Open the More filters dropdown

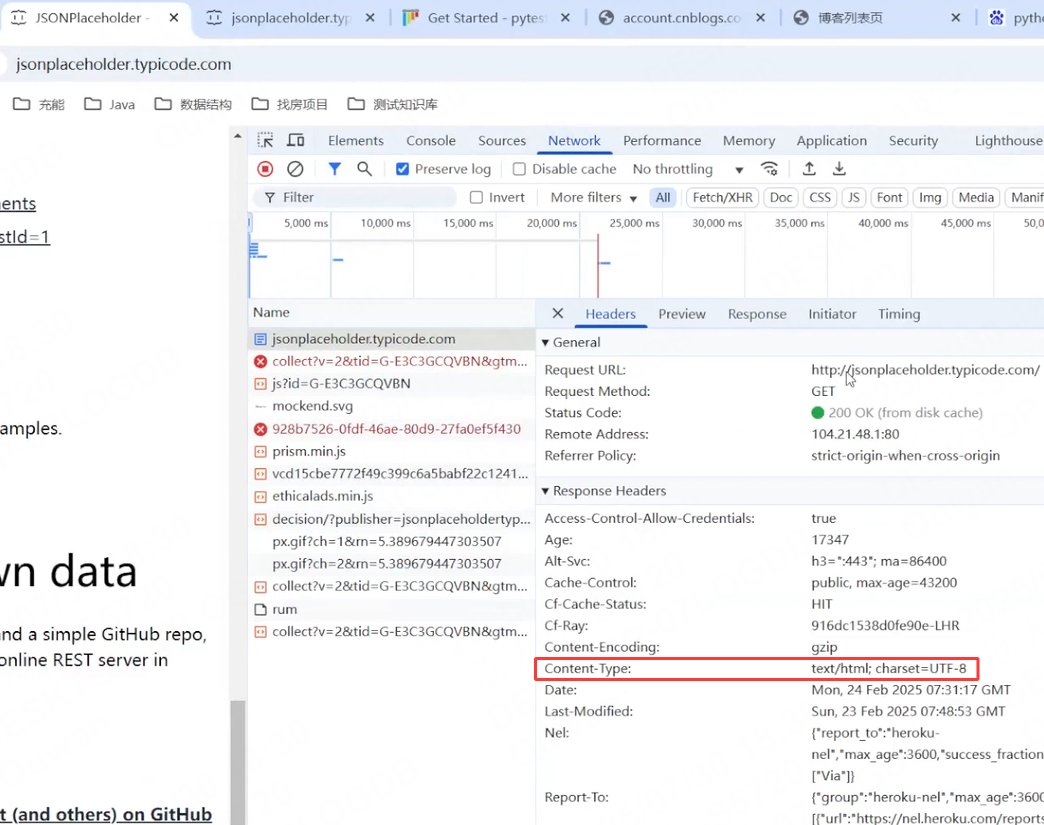pyautogui.click(x=593, y=198)
